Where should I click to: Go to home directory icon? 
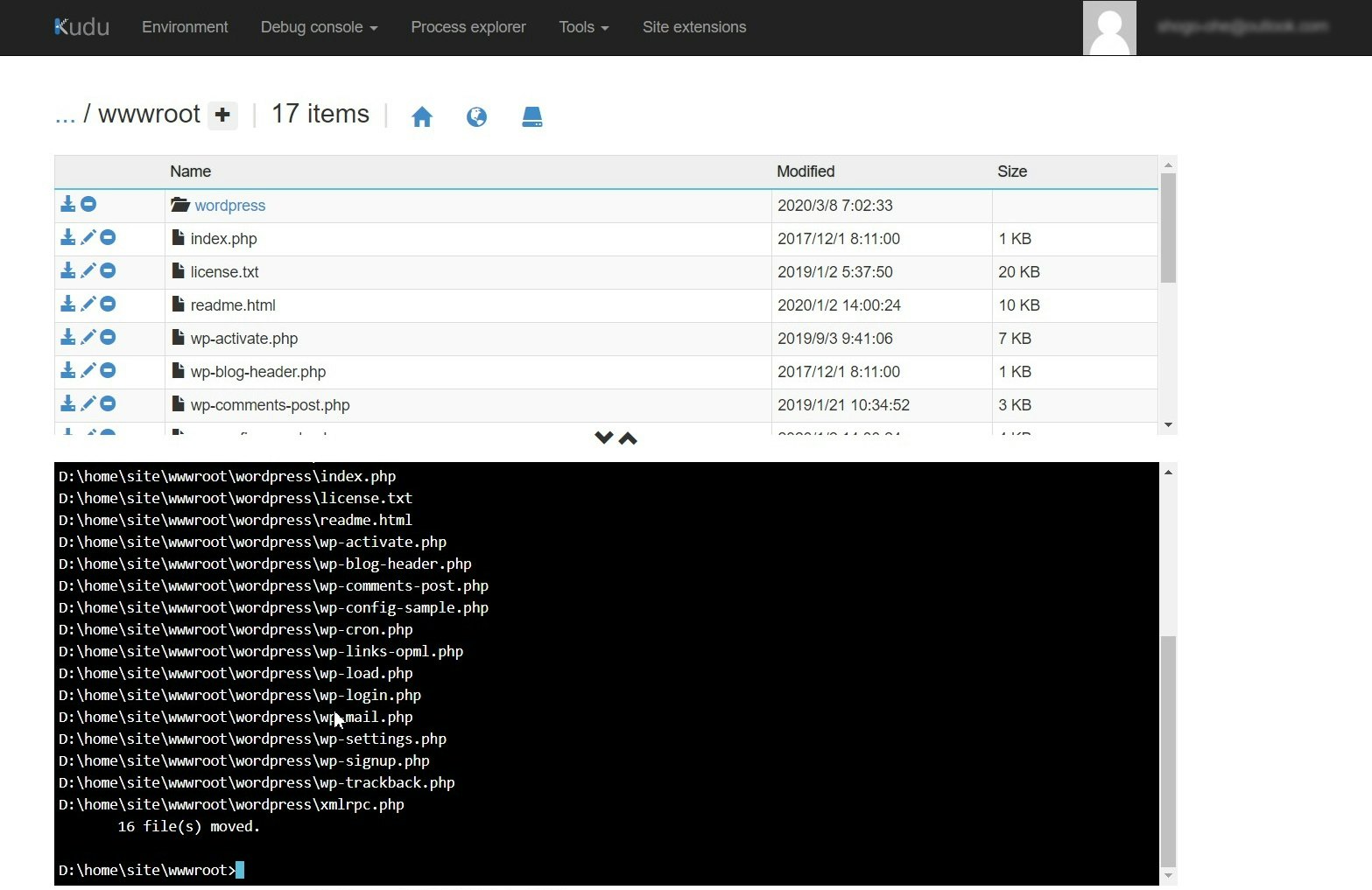click(x=422, y=116)
